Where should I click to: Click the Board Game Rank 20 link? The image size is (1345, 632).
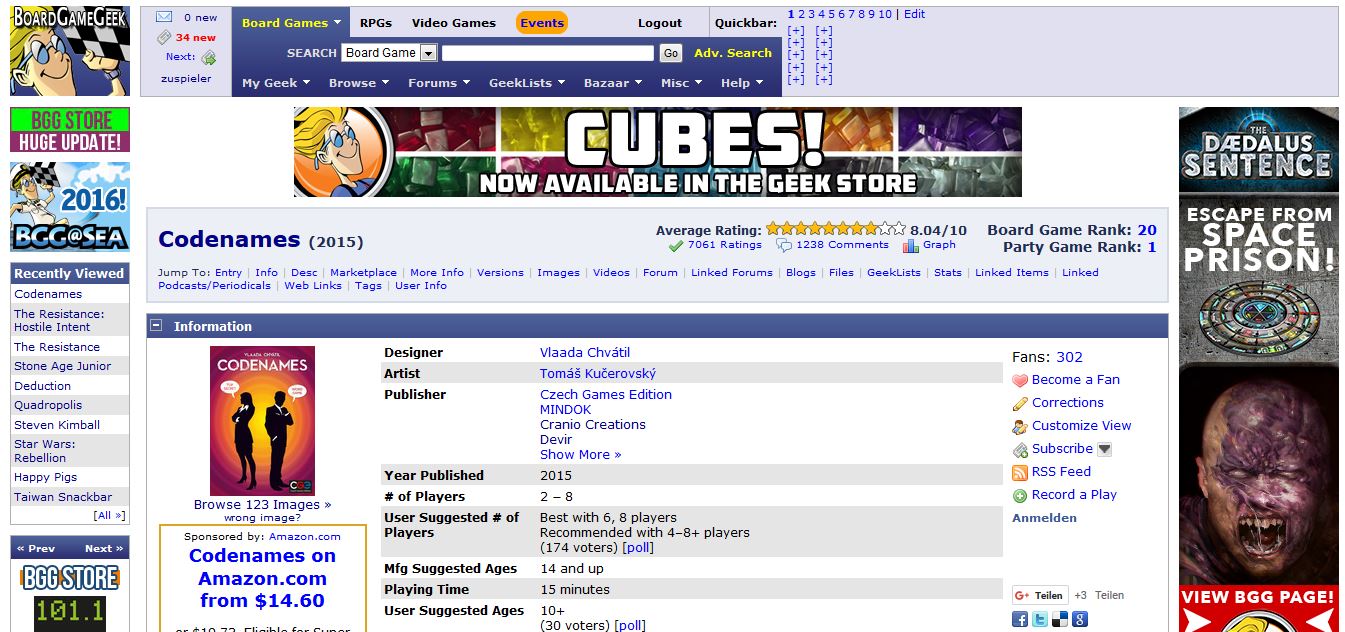tap(1147, 230)
